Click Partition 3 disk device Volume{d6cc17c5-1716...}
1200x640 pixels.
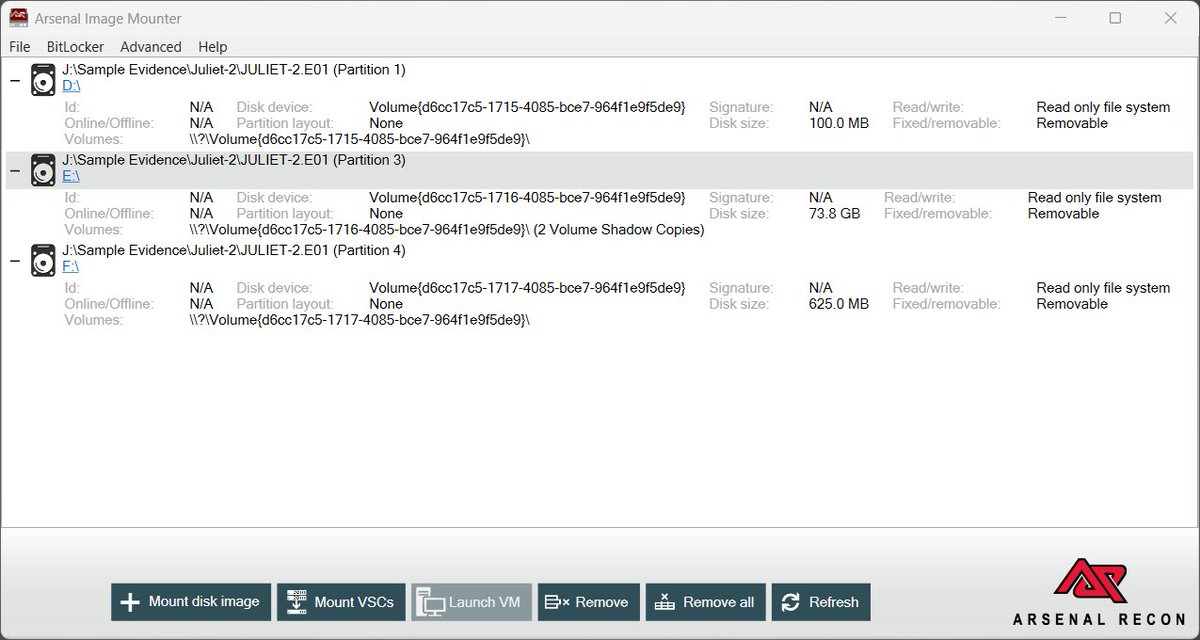tap(527, 197)
